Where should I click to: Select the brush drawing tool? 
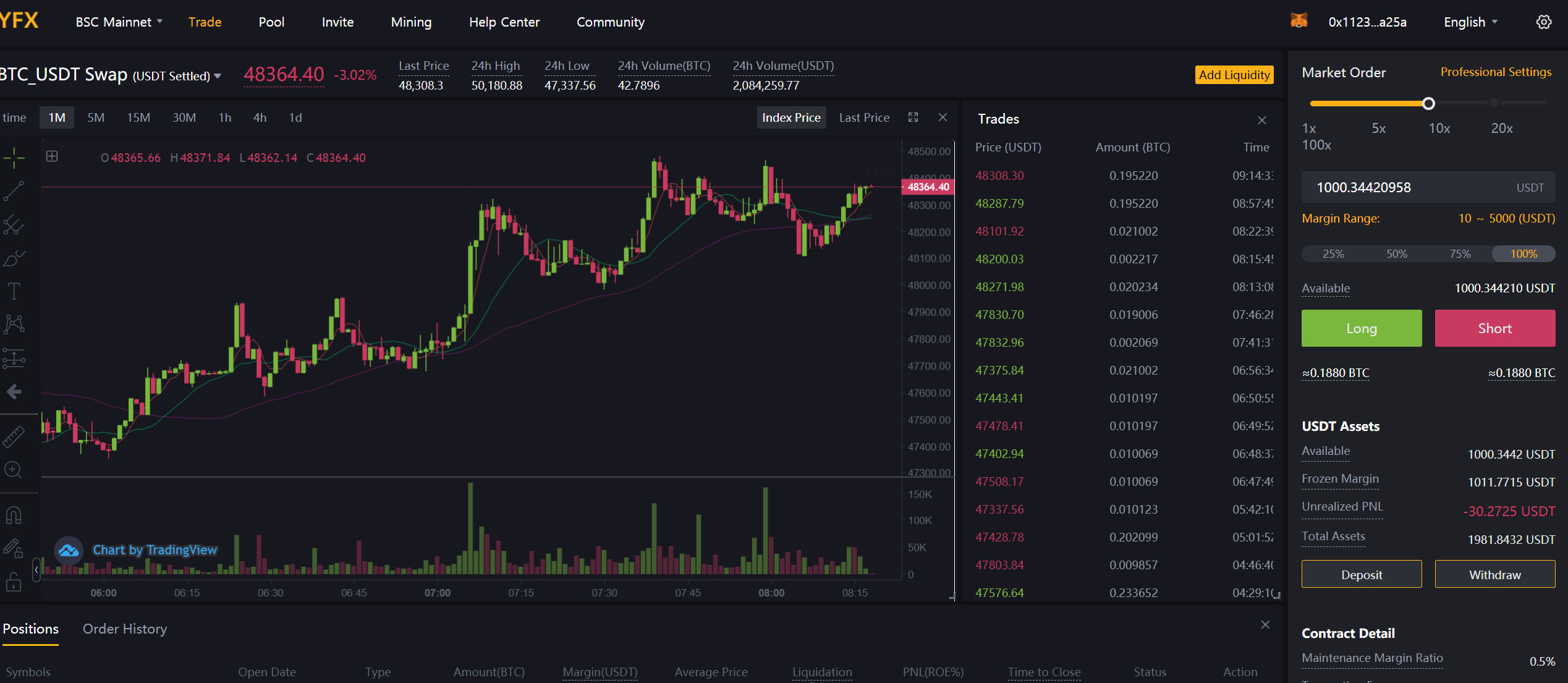[14, 258]
